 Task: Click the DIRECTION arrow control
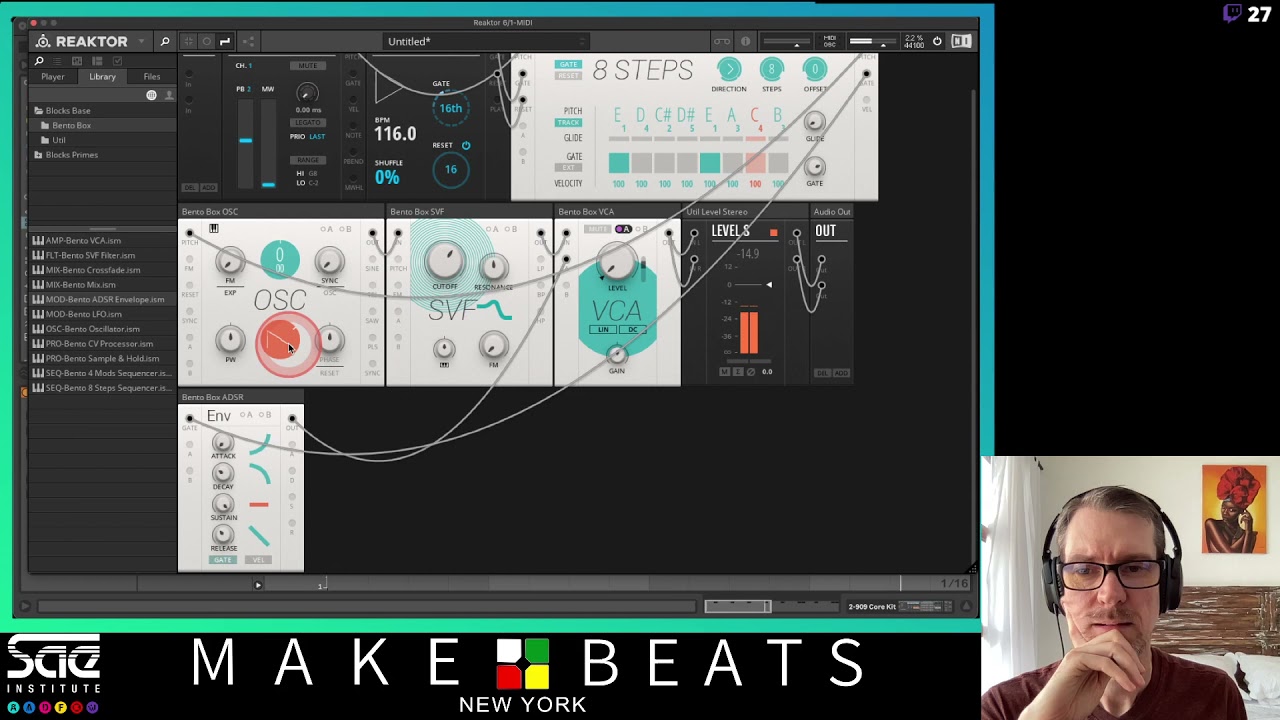[729, 69]
